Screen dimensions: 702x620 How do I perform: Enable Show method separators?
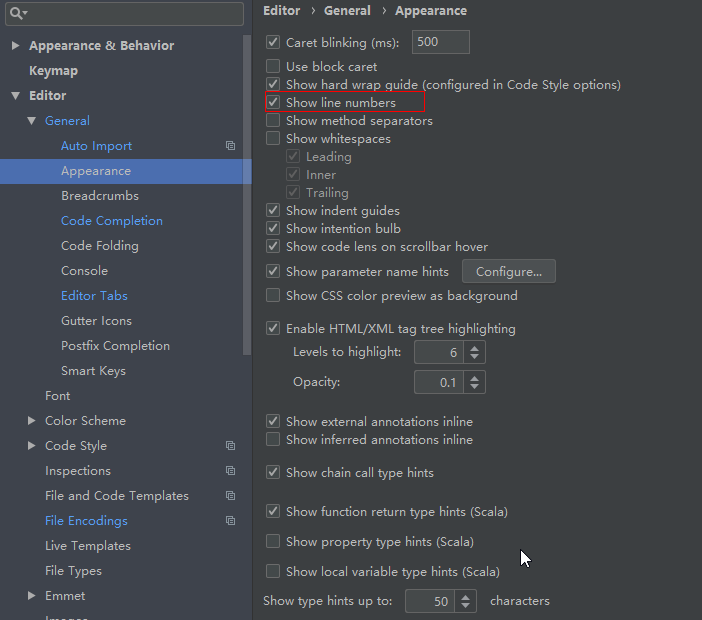[273, 121]
